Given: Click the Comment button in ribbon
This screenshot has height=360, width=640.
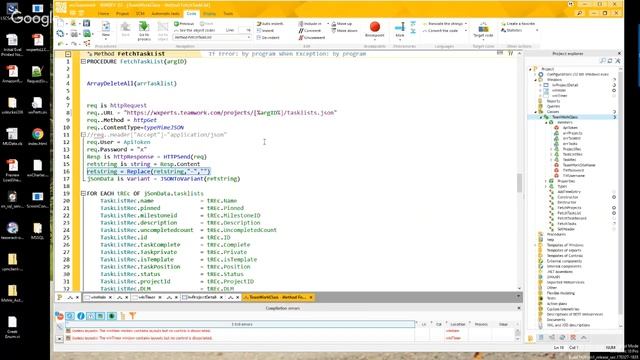Looking at the screenshot, I should click(310, 31).
